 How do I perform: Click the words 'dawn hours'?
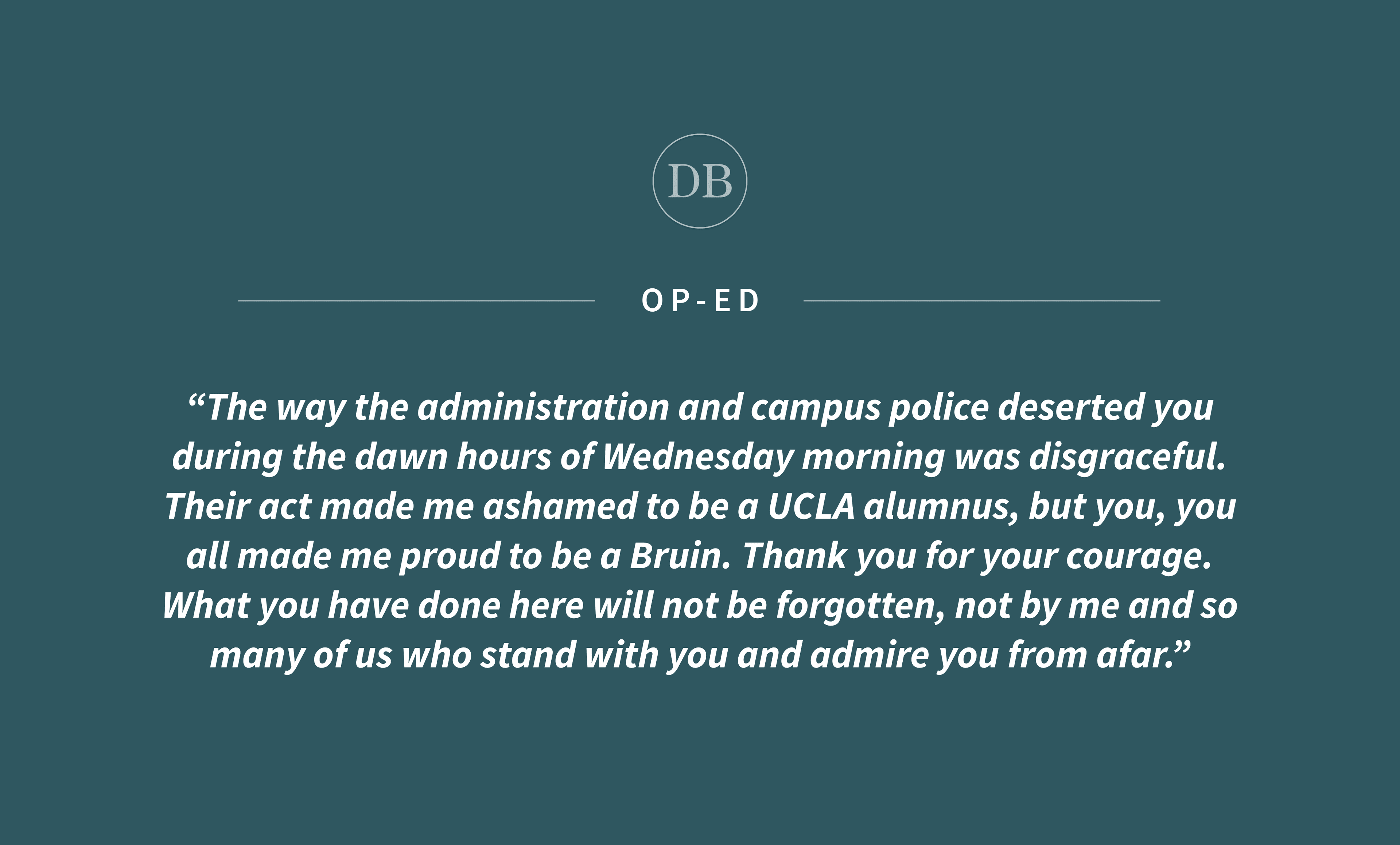point(453,457)
